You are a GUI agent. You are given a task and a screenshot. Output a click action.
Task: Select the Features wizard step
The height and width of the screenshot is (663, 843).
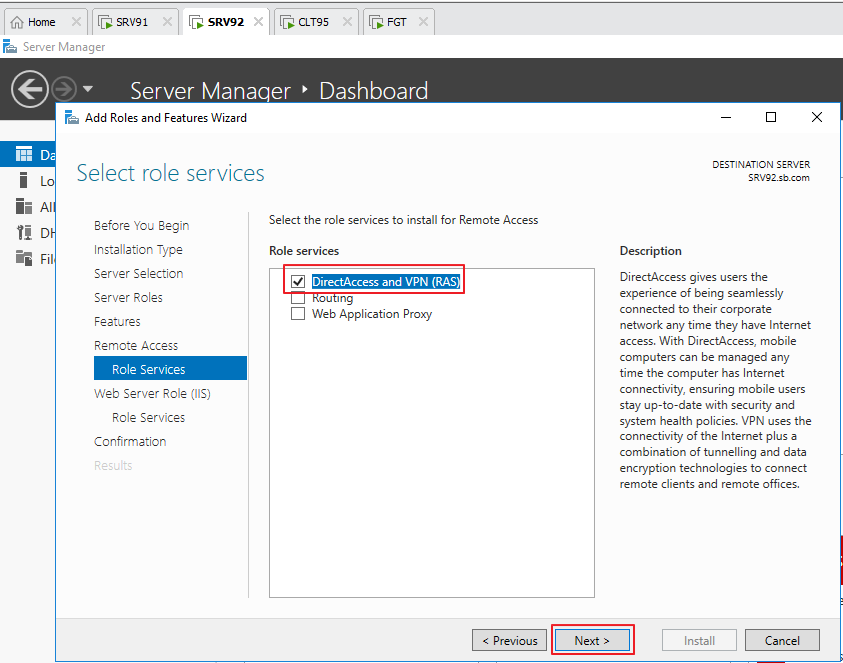(x=117, y=322)
